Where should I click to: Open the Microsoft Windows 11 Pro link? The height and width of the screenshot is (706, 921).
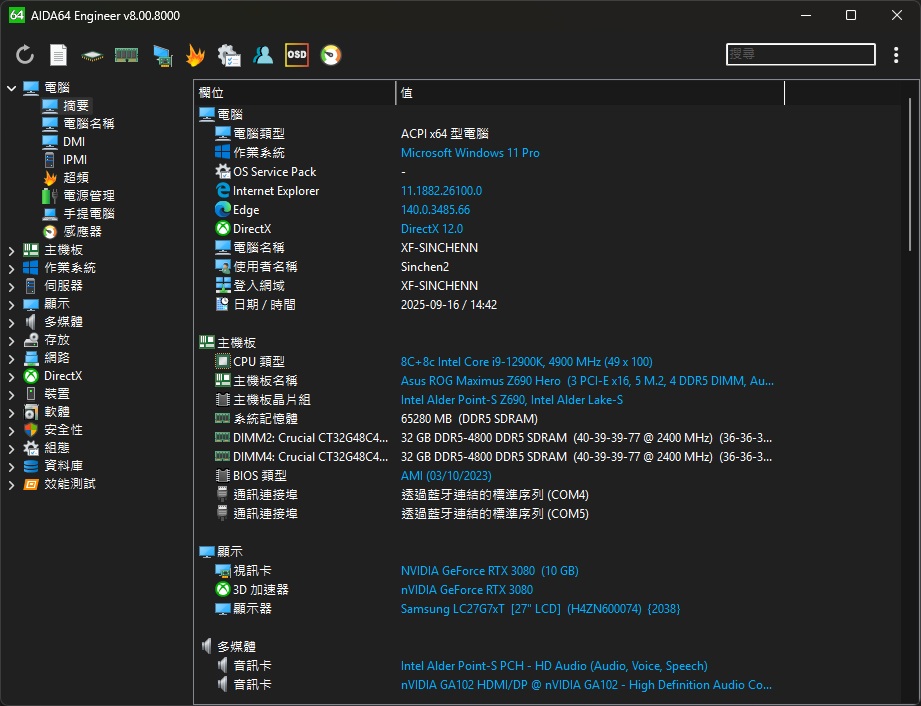[470, 153]
